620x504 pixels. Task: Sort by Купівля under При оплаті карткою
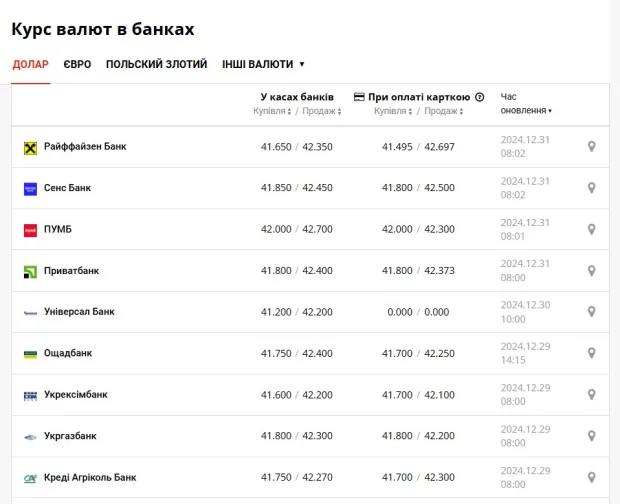coord(393,111)
